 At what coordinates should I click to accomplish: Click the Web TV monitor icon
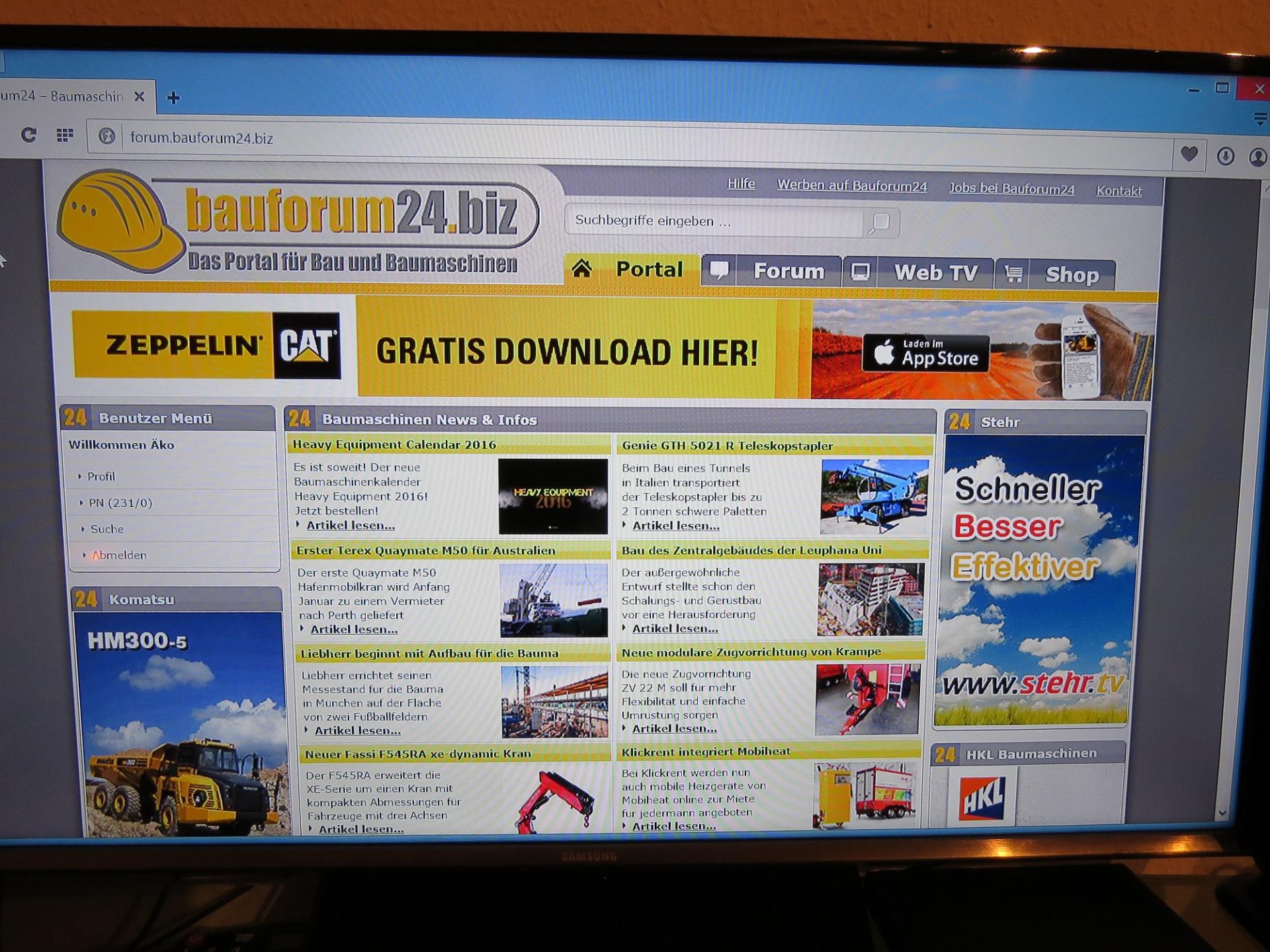point(860,272)
